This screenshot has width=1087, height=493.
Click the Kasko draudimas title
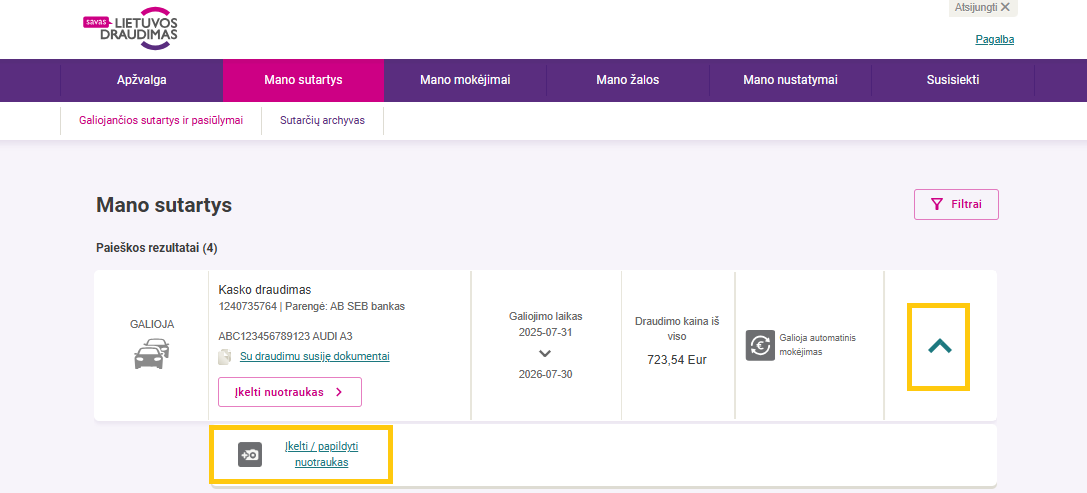265,289
